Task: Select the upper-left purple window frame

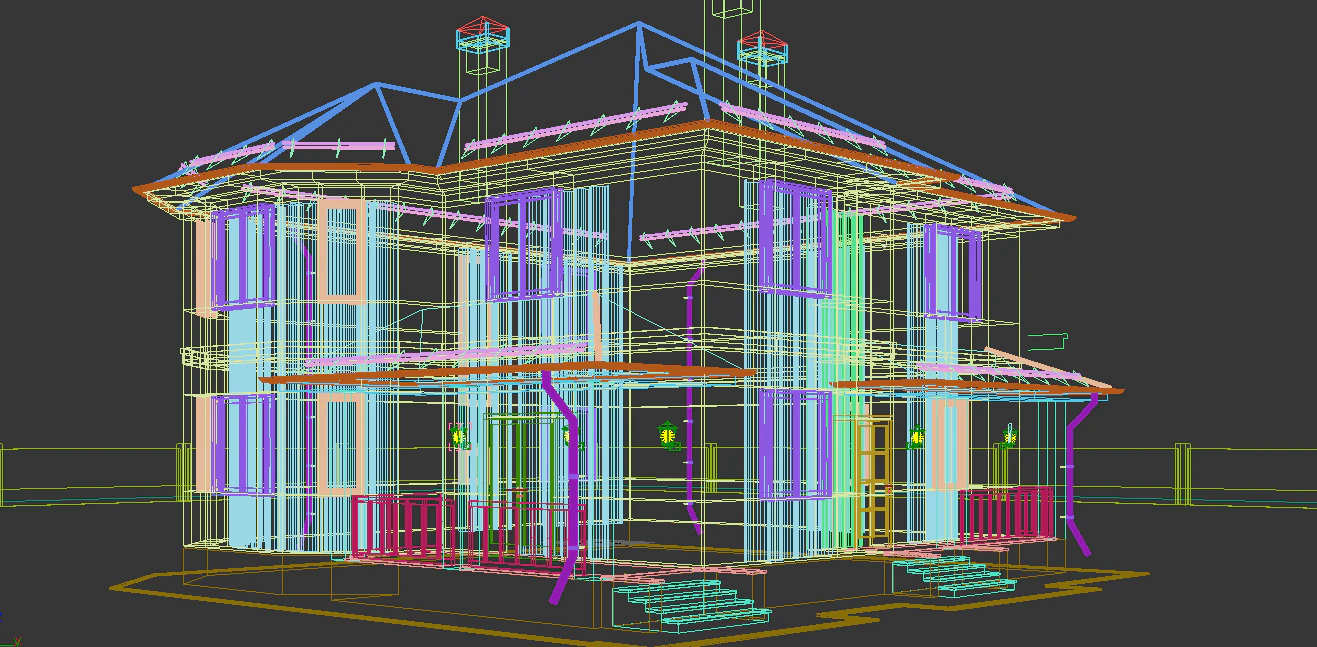Action: (244, 256)
